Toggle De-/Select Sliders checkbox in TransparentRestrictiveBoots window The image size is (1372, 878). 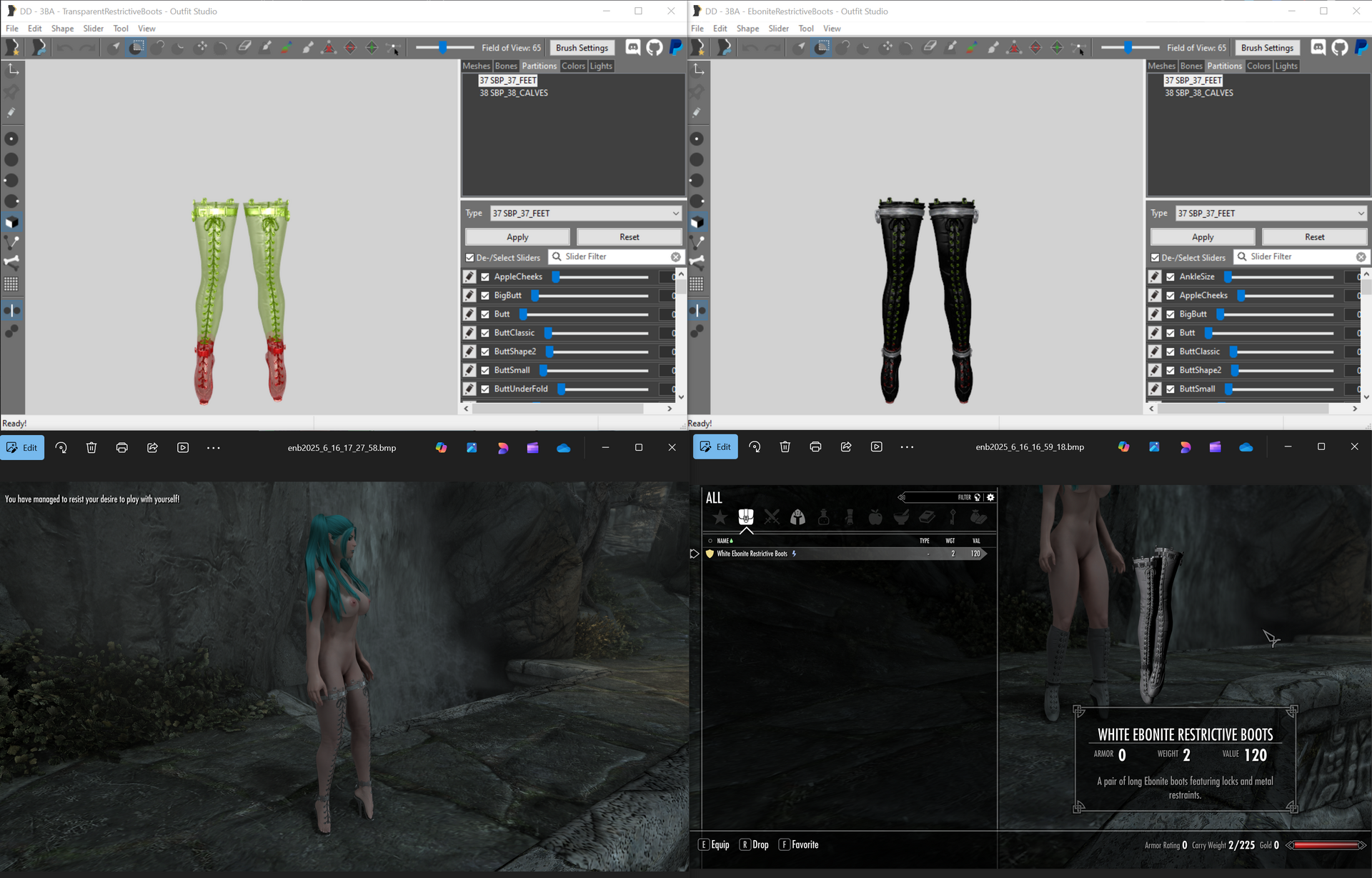coord(469,258)
